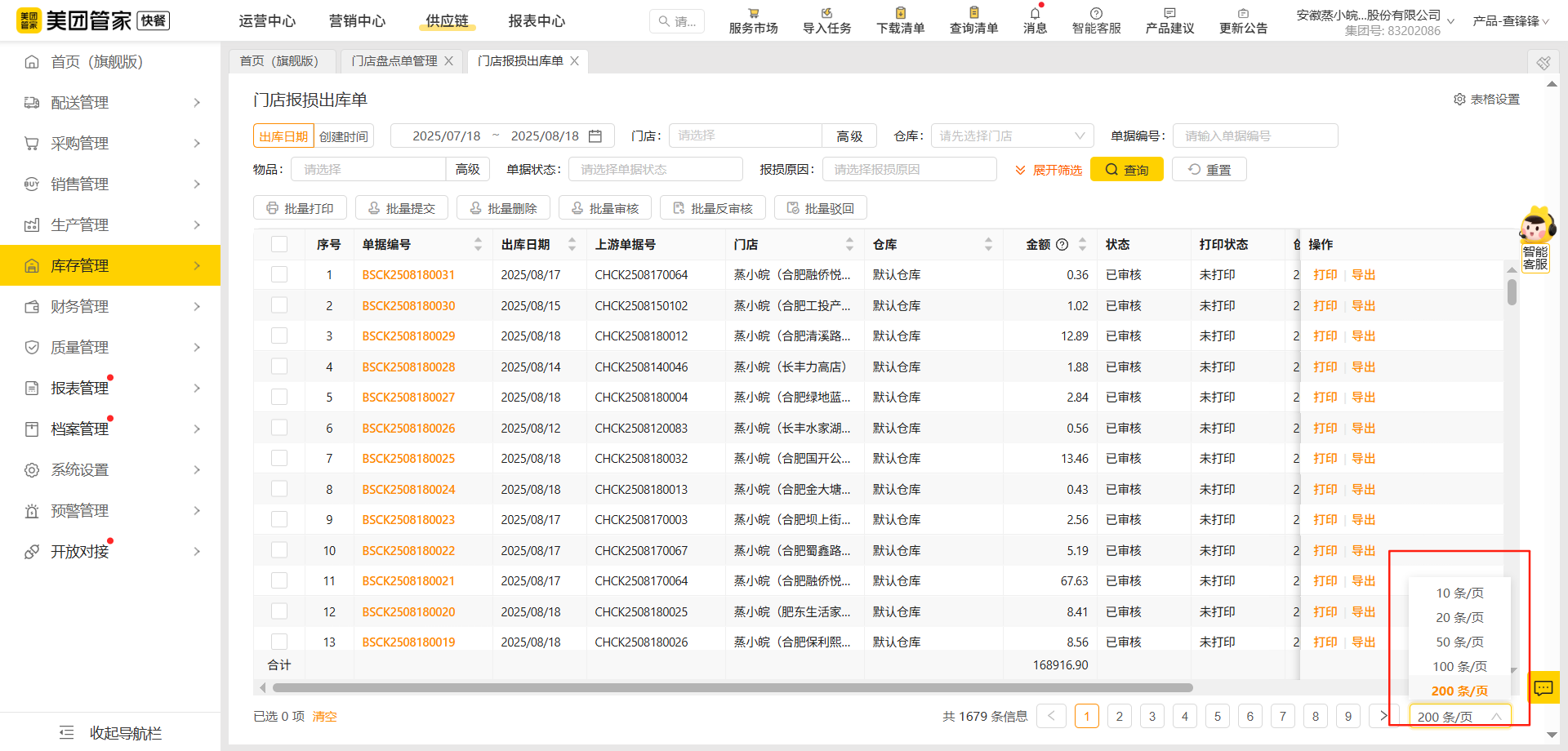Tick the checkbox for BSCK2508180022
Viewport: 1568px width, 751px height.
point(279,549)
